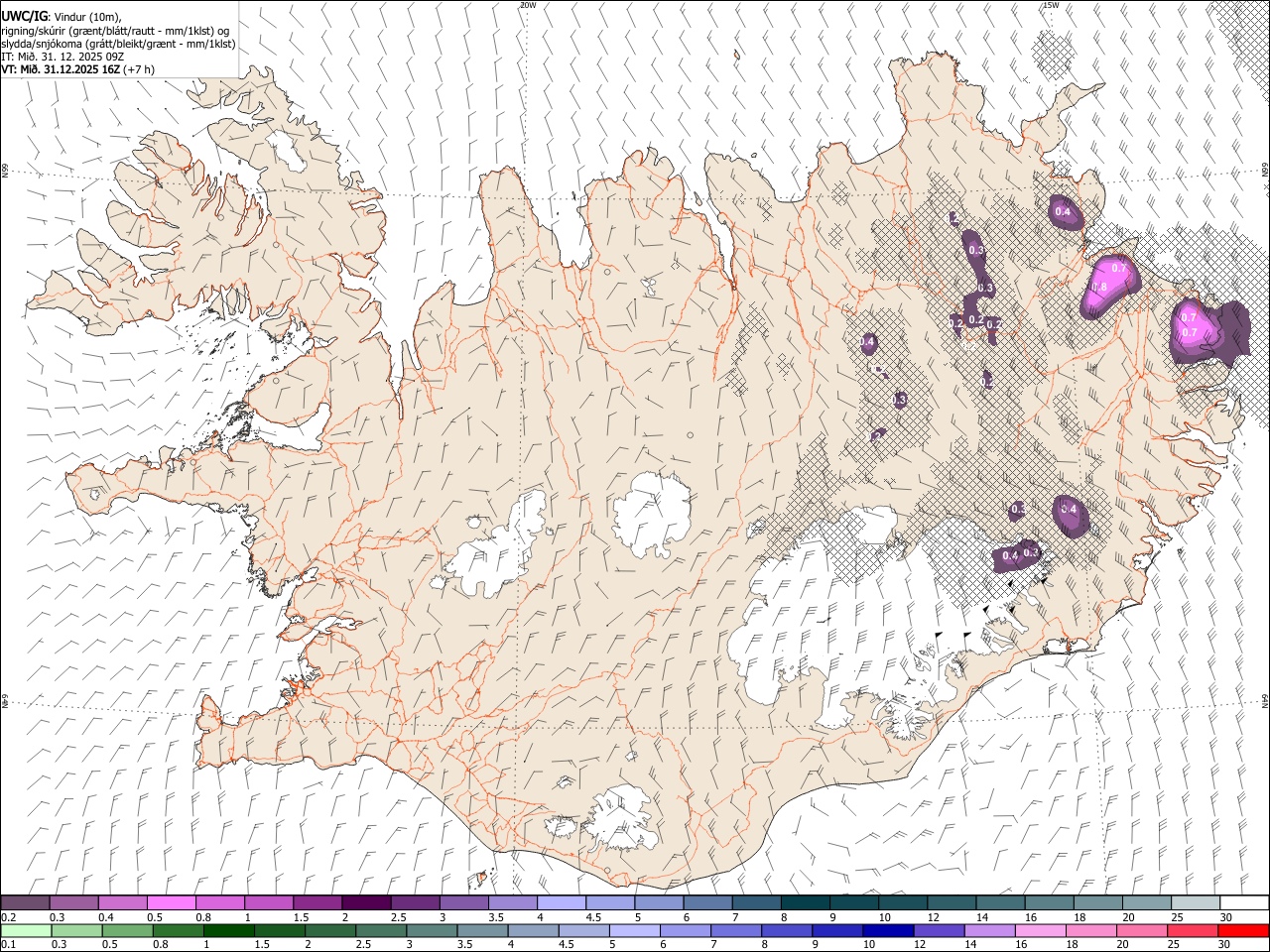The image size is (1270, 952).
Task: Click the UWC/IG title in the legend box
Action: coord(24,17)
